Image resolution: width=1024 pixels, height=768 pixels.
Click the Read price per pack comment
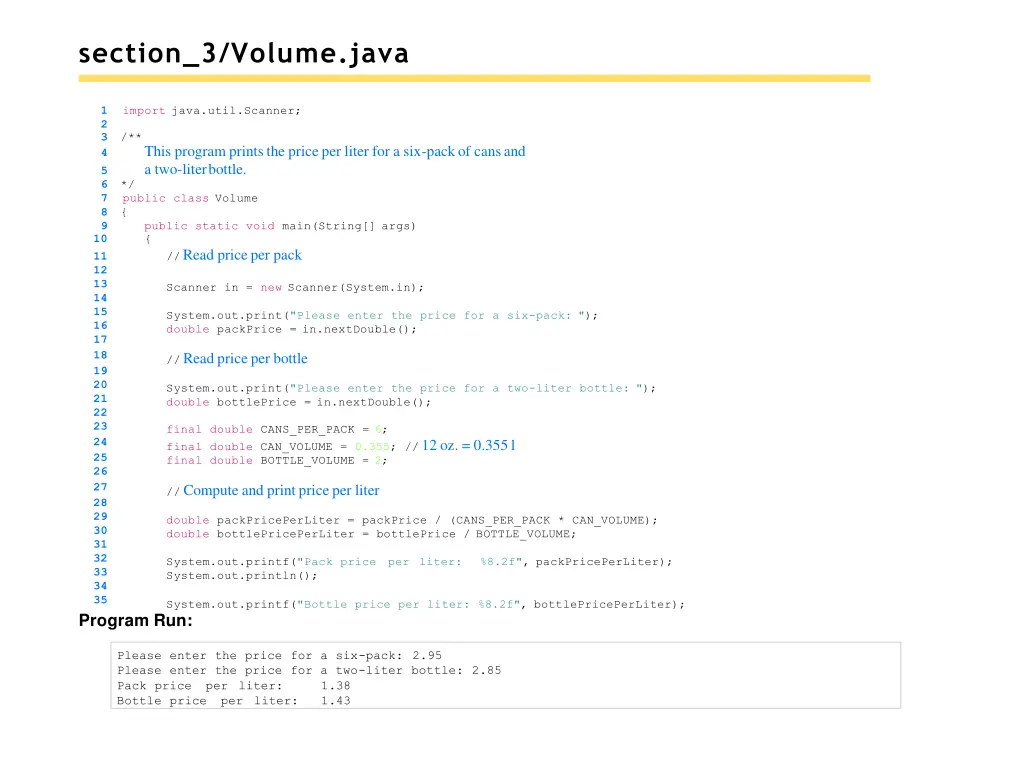tap(235, 255)
